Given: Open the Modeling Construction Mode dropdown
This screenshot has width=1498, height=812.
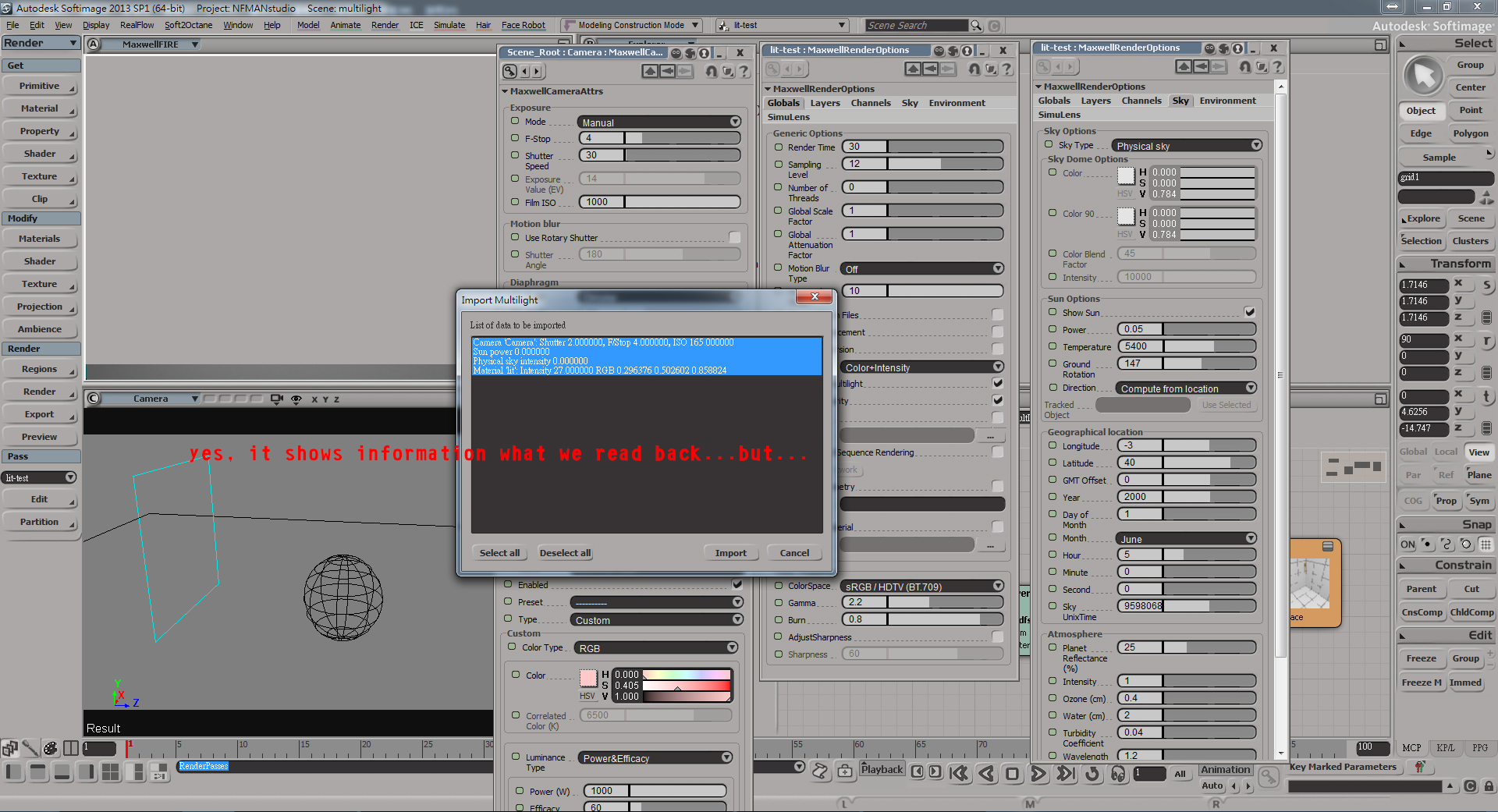Looking at the screenshot, I should (x=632, y=26).
